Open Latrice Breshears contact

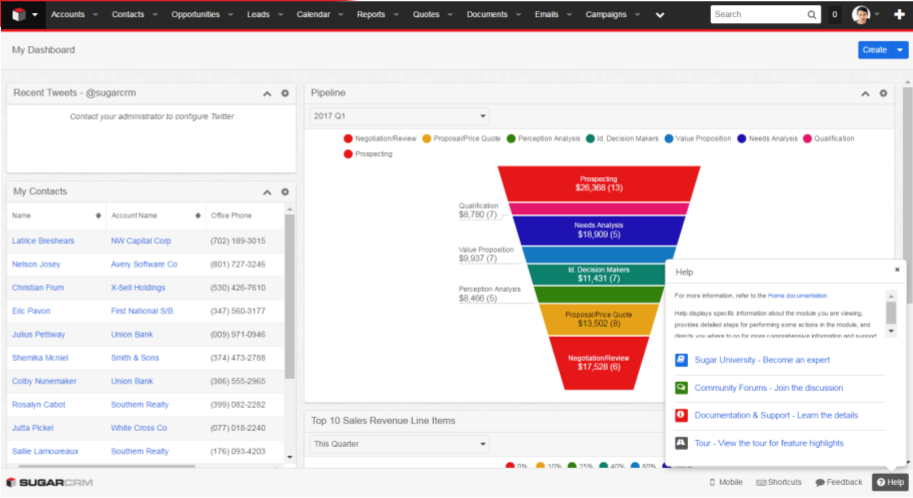tap(43, 241)
